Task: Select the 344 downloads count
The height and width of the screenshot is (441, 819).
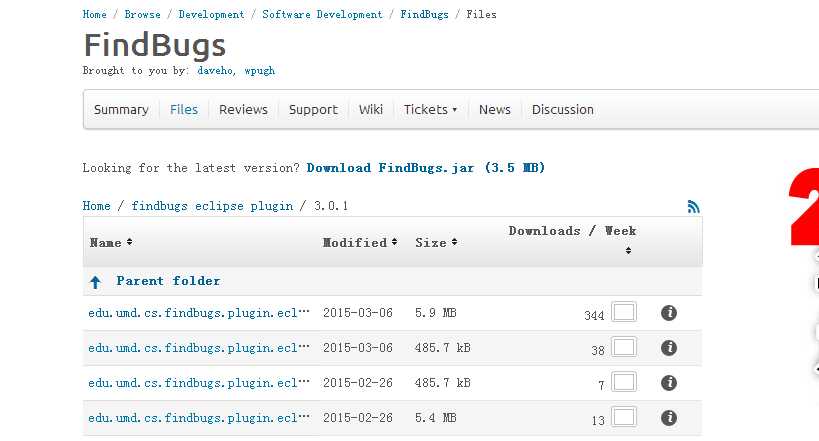Action: click(594, 316)
